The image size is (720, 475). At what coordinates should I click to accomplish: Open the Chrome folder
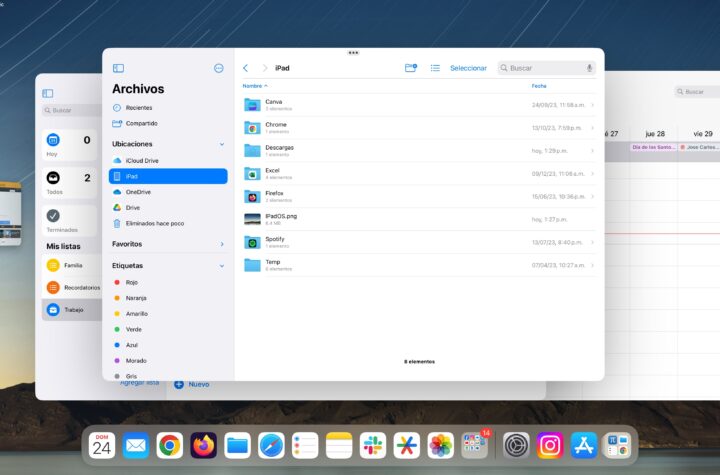pos(419,128)
